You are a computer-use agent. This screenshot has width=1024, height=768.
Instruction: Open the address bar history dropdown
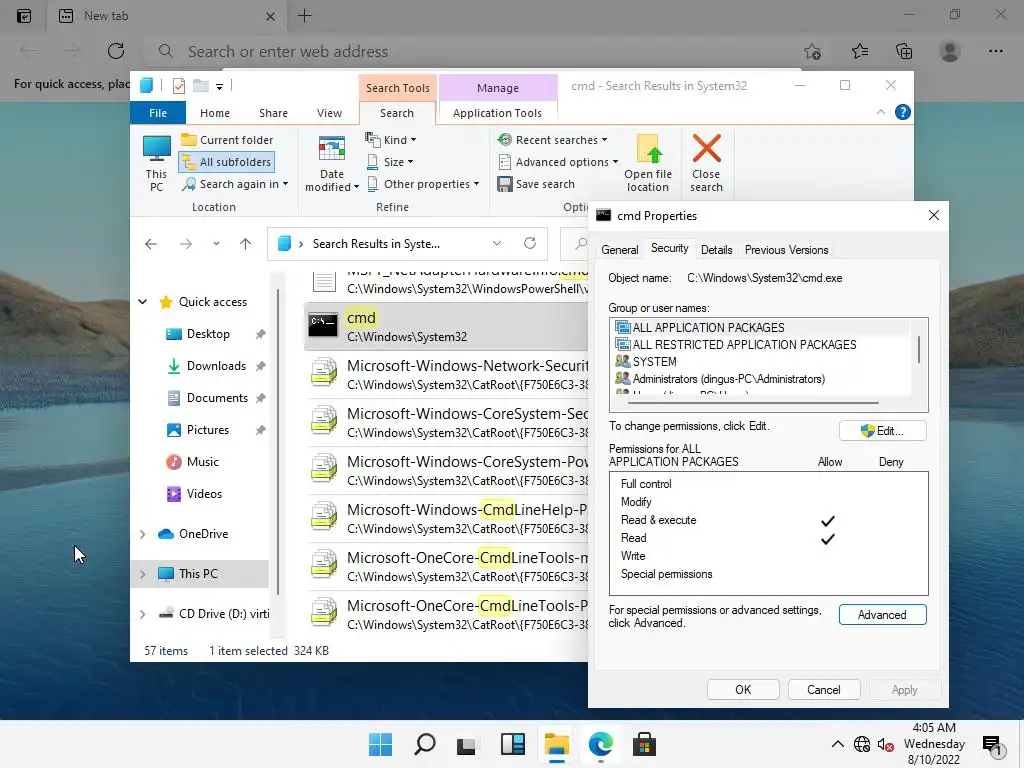click(497, 243)
